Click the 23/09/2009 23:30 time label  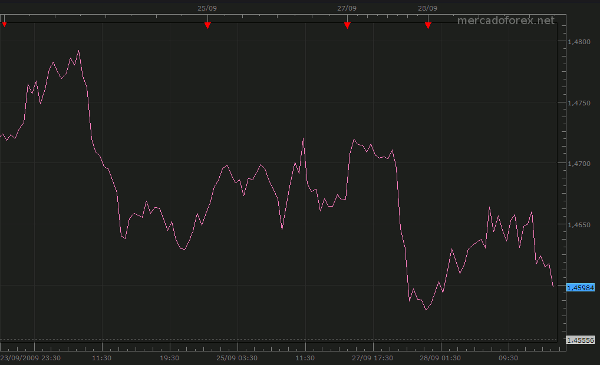click(x=30, y=358)
